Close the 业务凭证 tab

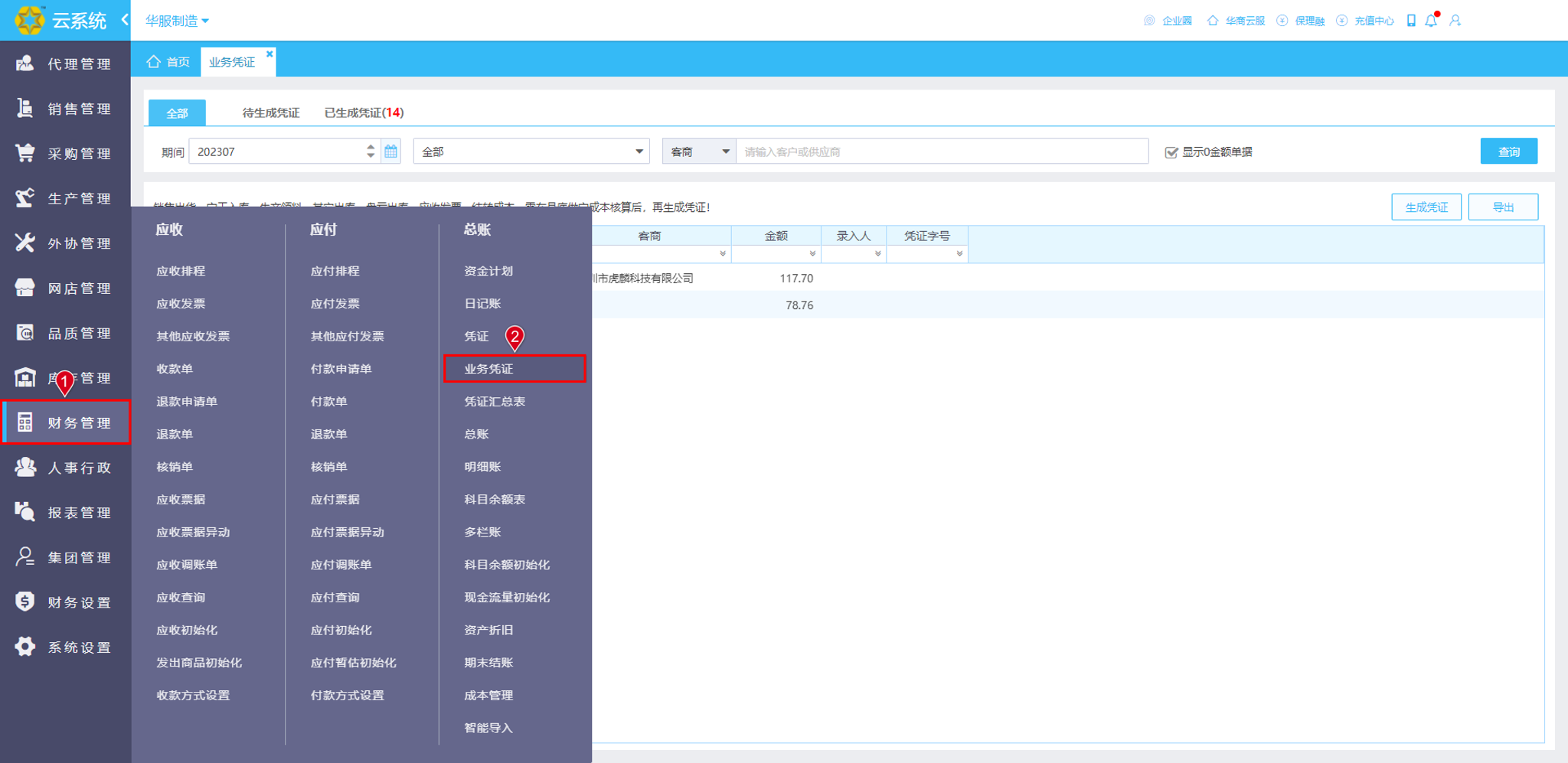point(269,54)
